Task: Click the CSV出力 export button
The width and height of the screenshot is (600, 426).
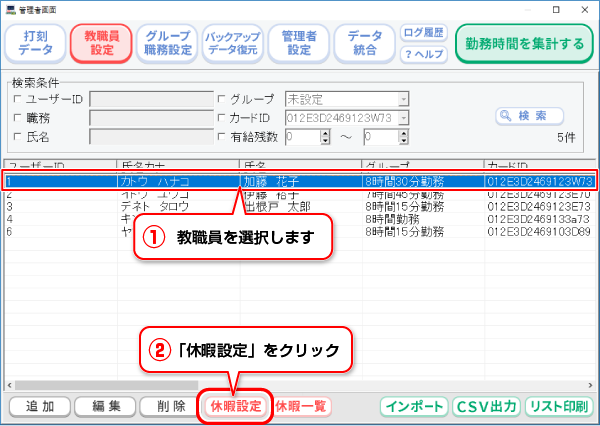Action: 485,406
